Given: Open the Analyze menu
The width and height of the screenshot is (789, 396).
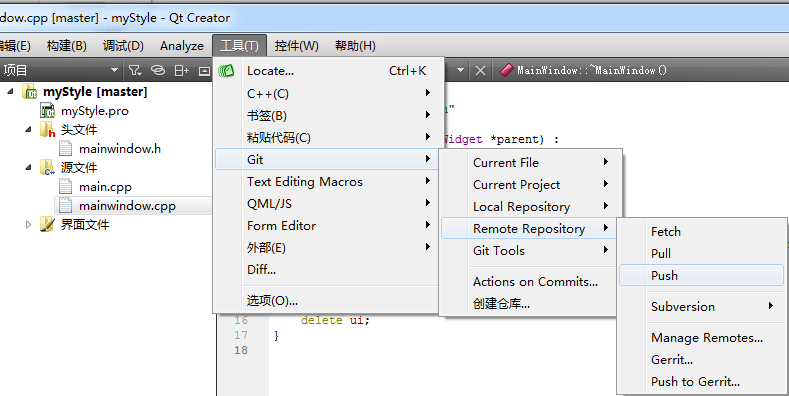Looking at the screenshot, I should tap(182, 46).
